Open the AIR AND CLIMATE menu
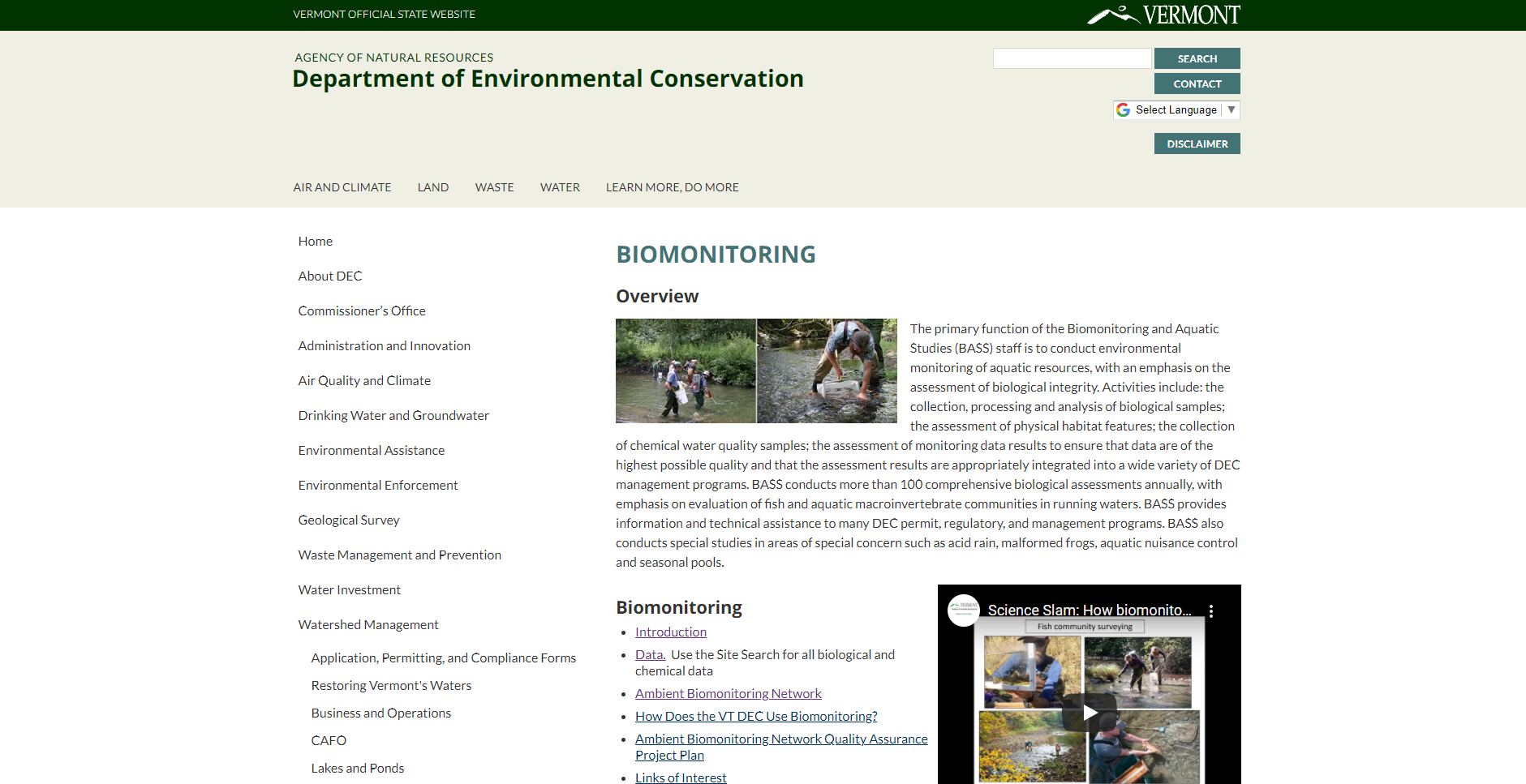 [342, 187]
